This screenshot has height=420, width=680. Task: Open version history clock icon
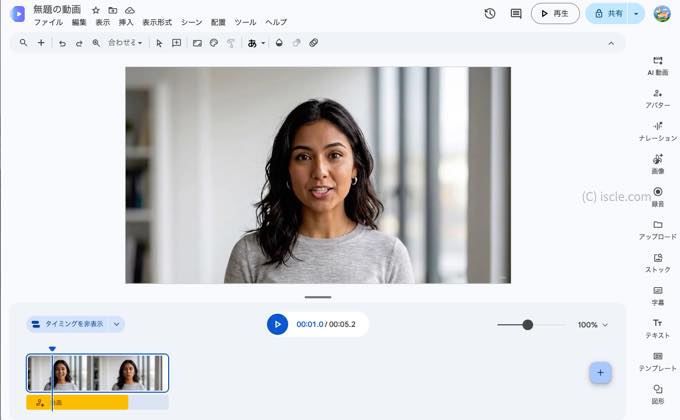pyautogui.click(x=490, y=13)
